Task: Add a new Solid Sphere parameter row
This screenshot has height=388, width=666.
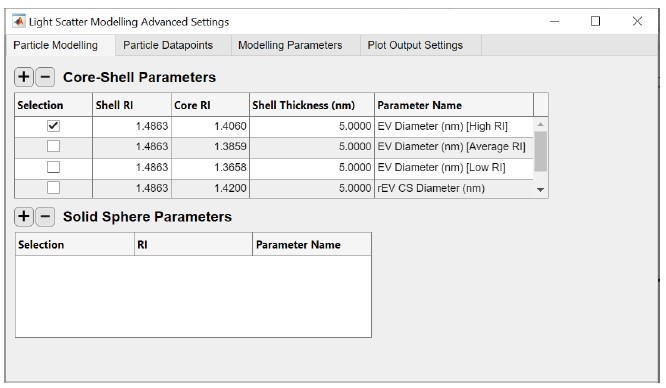Action: [24, 216]
